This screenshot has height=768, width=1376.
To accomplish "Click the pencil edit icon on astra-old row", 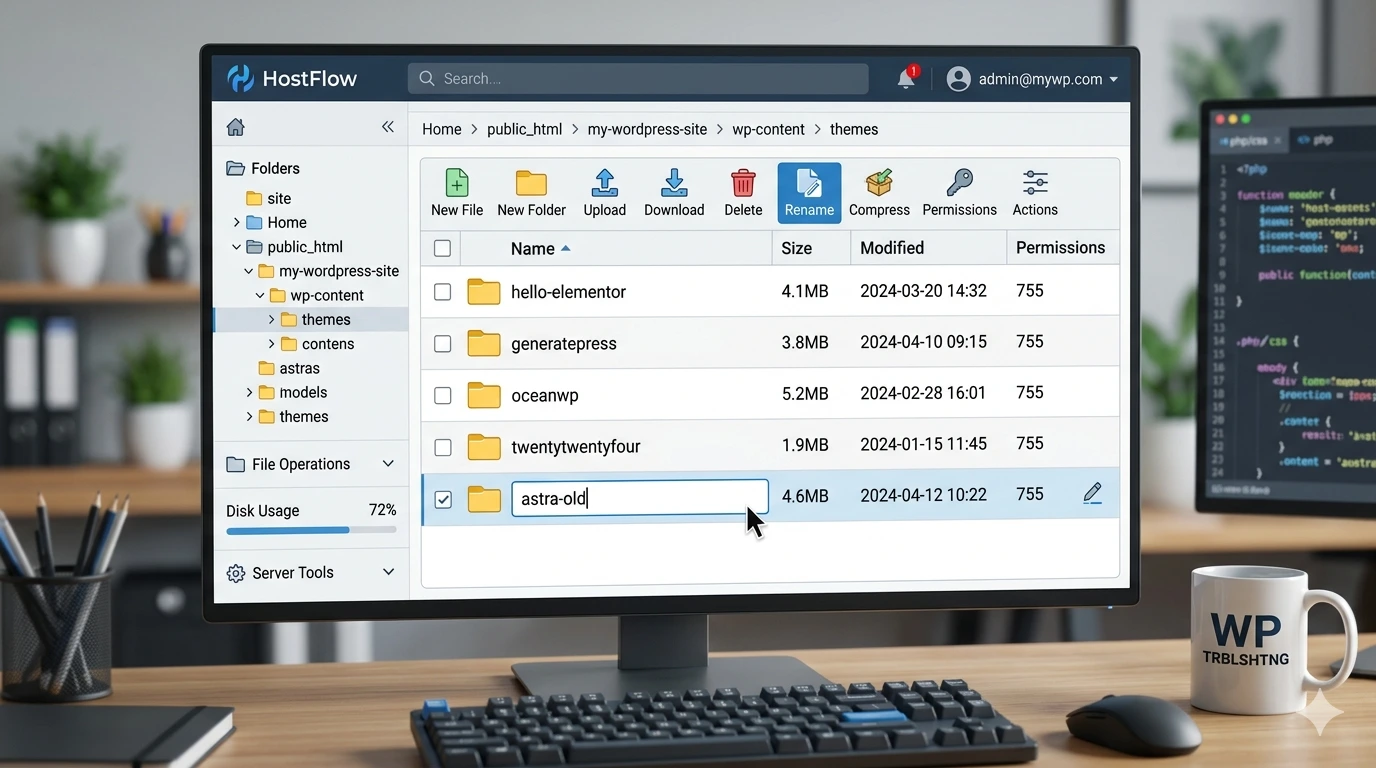I will coord(1092,493).
